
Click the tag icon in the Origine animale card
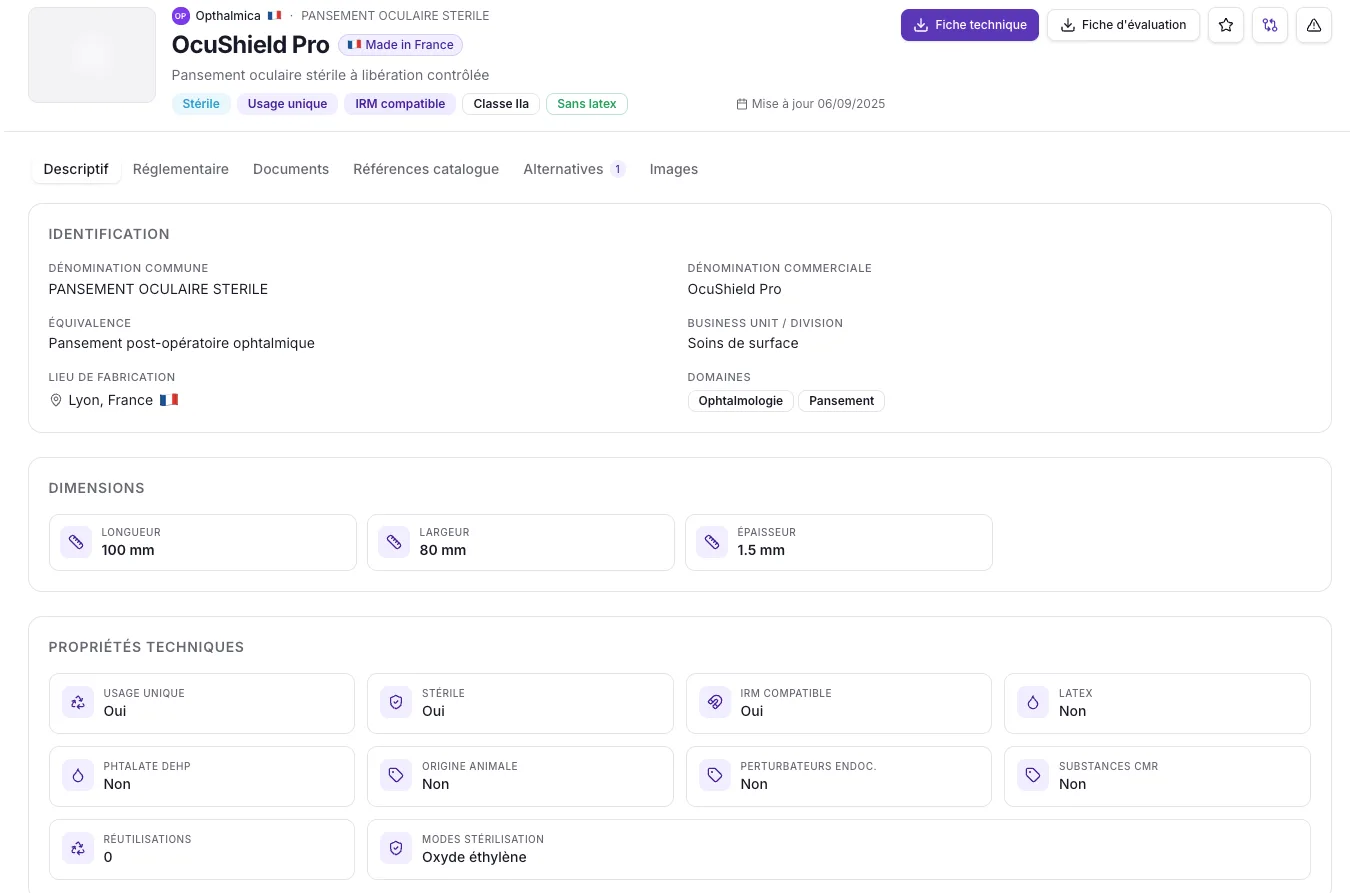point(396,776)
